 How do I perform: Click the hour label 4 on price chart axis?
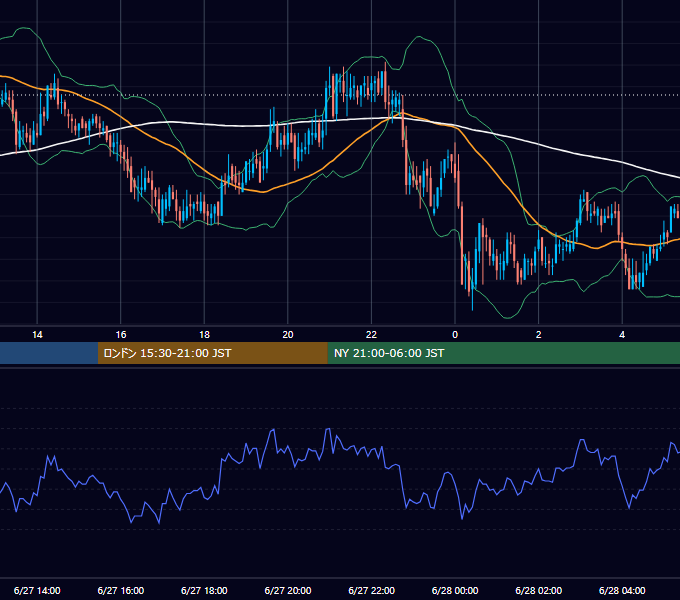click(x=622, y=335)
